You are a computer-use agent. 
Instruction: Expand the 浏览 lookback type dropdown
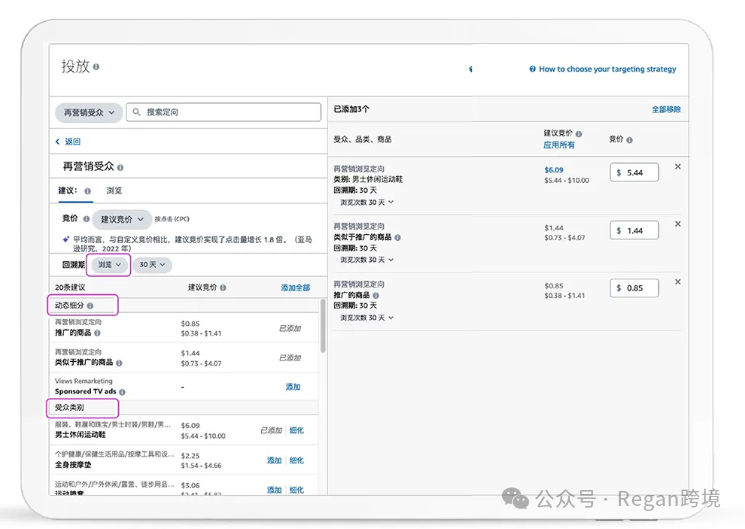(x=110, y=265)
